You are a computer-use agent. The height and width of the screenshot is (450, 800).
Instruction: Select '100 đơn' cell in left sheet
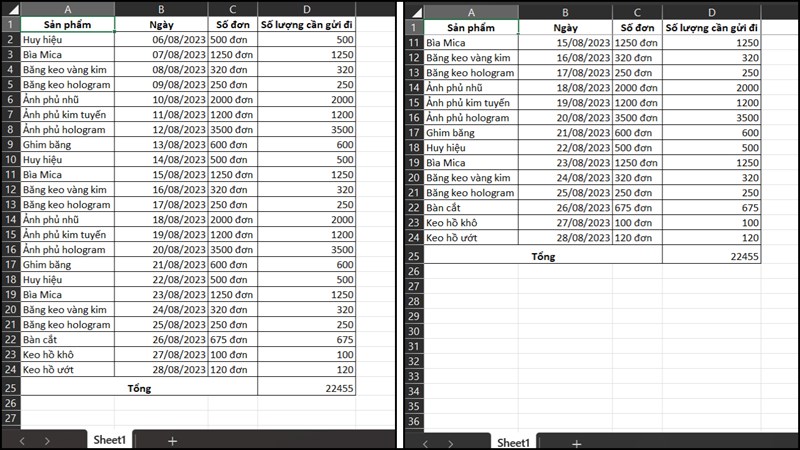tap(233, 355)
